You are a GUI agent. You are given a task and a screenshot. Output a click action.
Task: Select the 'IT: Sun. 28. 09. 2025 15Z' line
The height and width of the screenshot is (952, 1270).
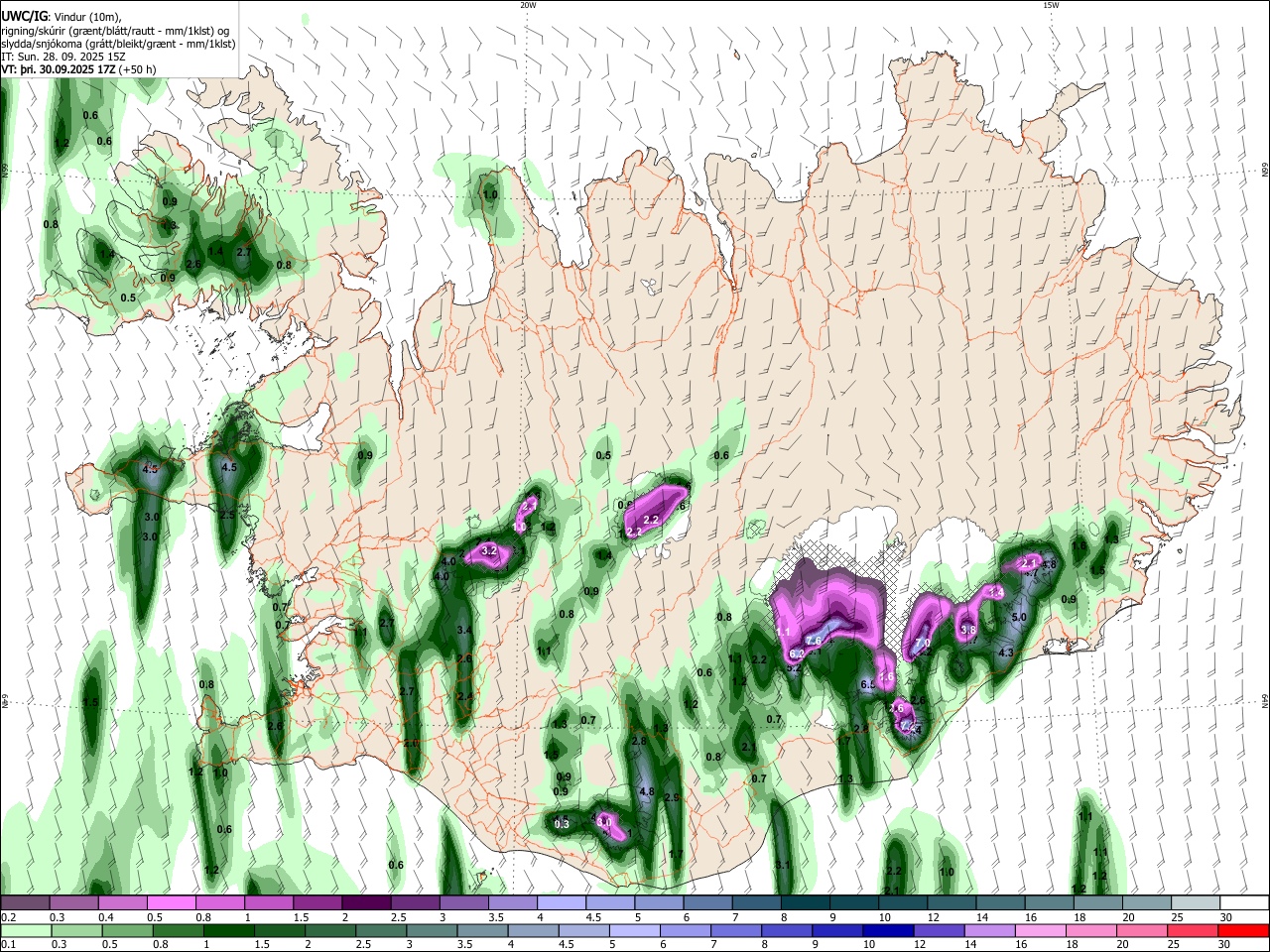pyautogui.click(x=63, y=57)
